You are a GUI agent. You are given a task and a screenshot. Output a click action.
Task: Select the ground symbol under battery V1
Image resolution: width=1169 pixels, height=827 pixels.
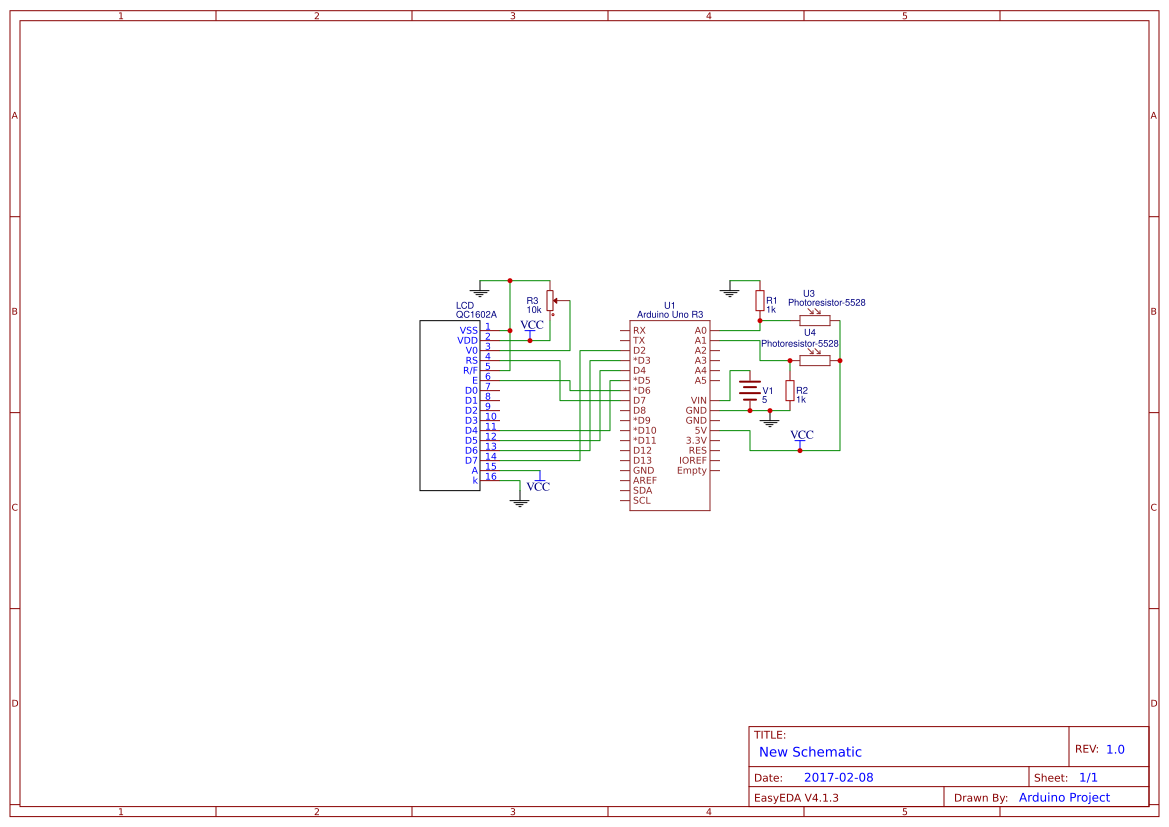click(770, 422)
